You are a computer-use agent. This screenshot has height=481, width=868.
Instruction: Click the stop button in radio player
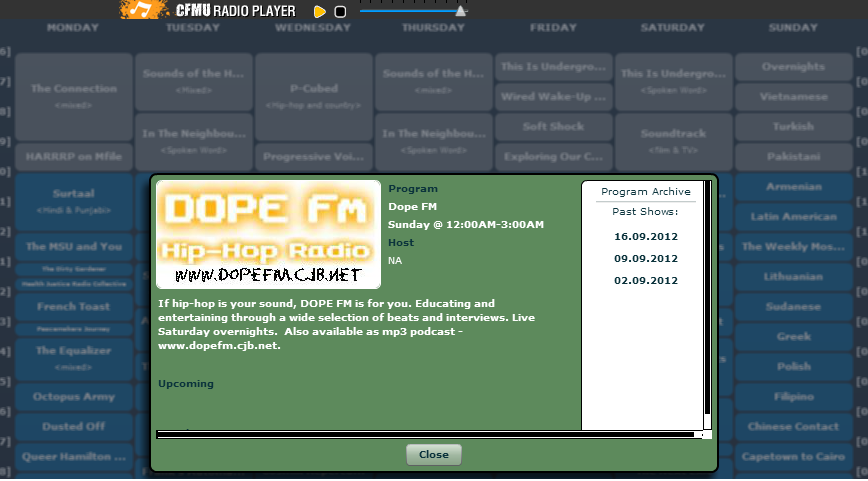(340, 12)
